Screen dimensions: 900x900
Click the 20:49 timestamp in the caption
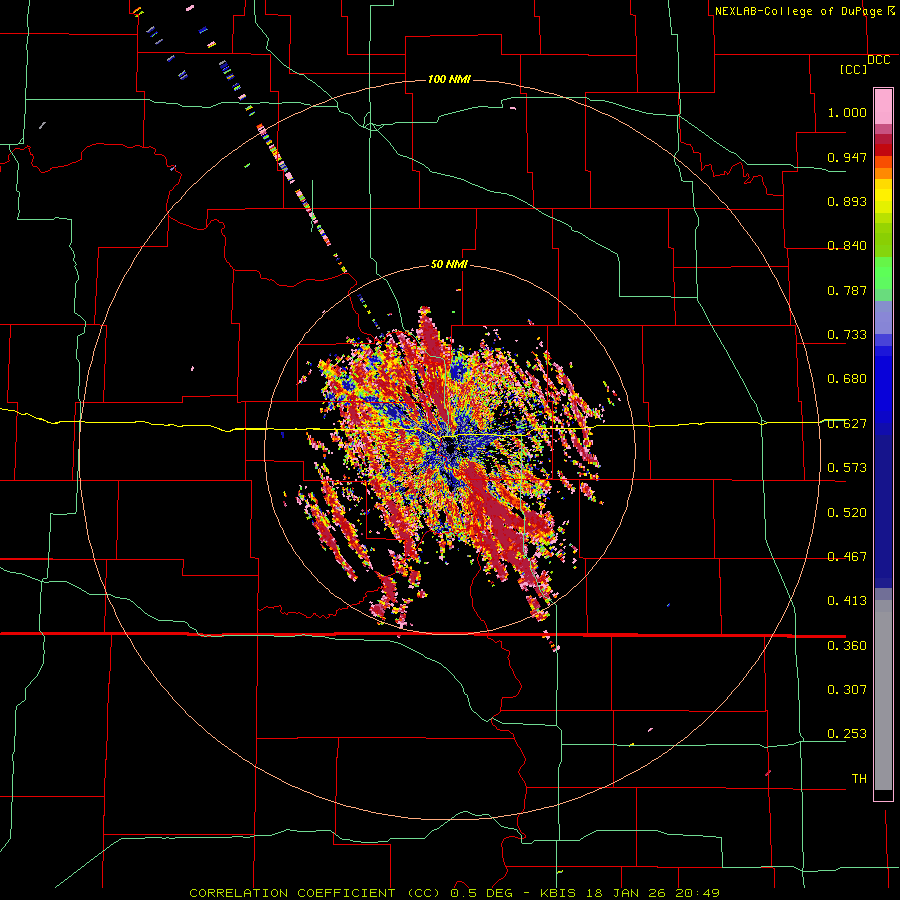point(697,893)
